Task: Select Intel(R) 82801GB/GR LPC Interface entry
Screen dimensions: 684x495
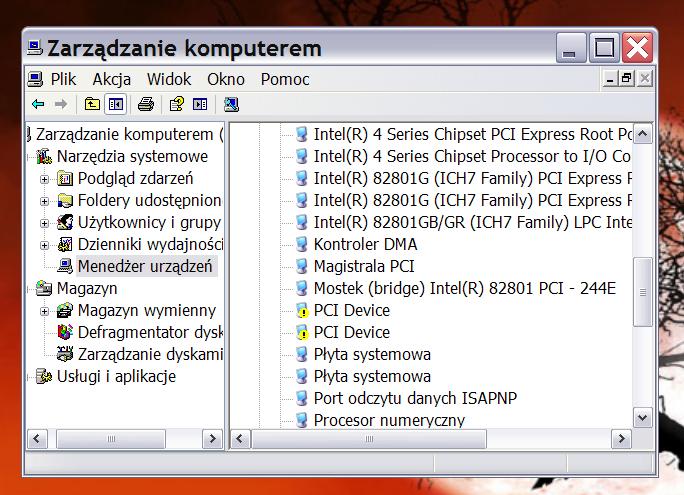Action: [472, 222]
